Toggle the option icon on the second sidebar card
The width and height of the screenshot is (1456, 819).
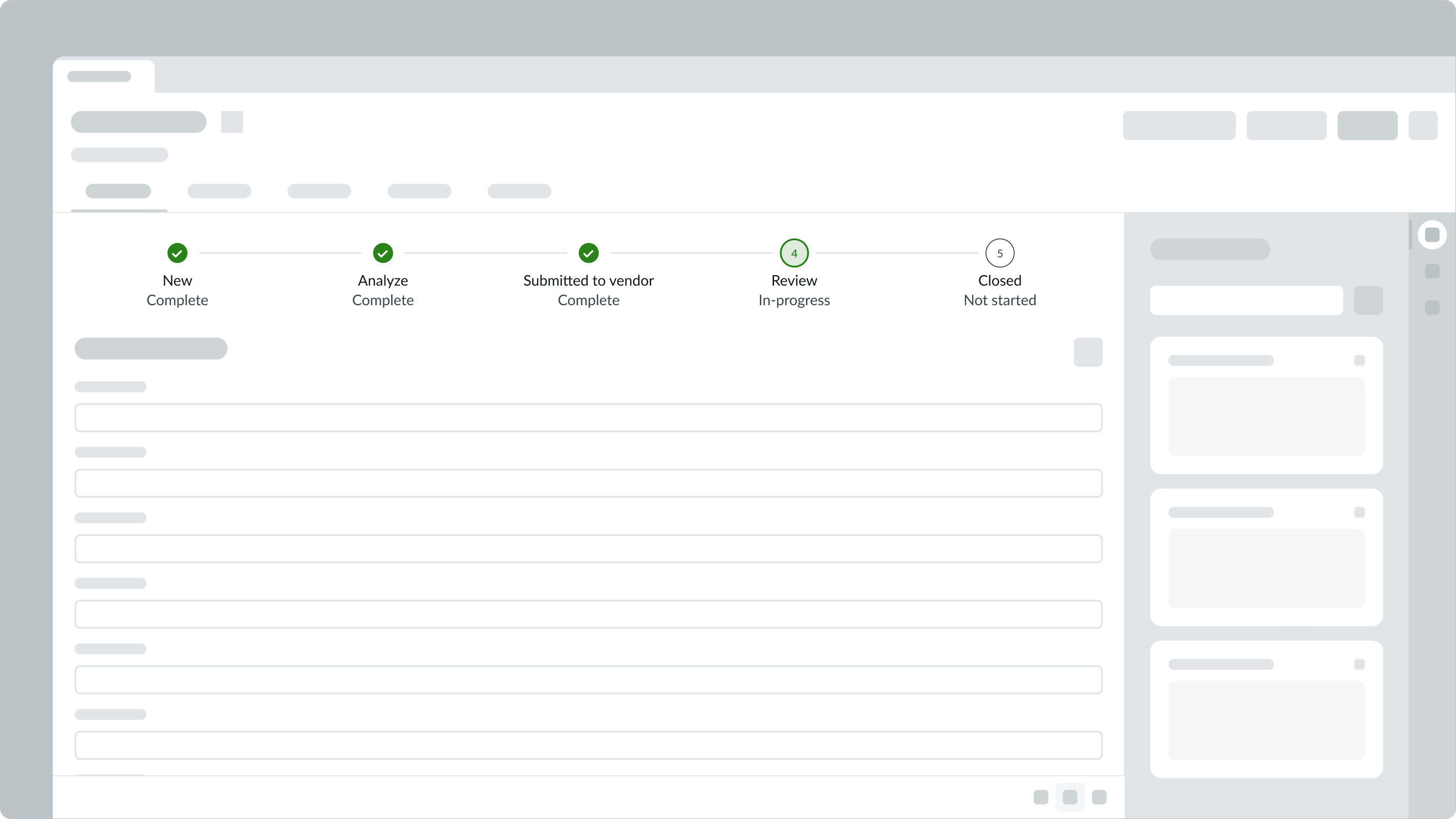(1360, 512)
